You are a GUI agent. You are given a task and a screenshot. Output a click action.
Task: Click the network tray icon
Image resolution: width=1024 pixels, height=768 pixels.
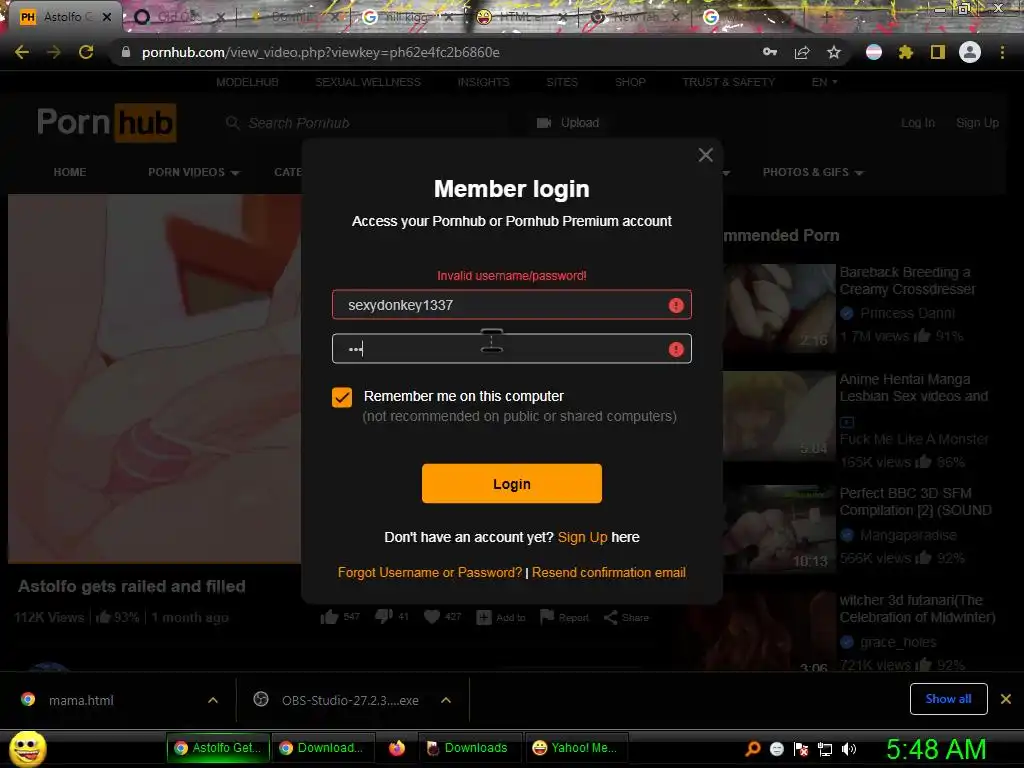tap(825, 749)
